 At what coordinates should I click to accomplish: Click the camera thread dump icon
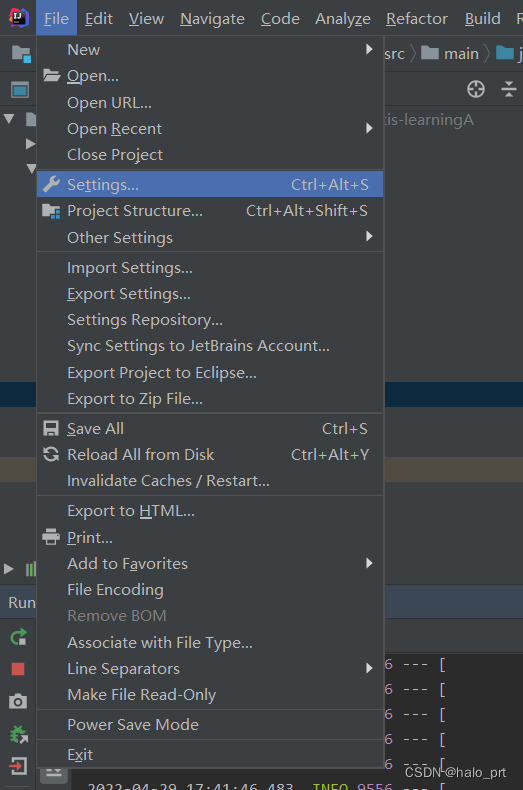(x=18, y=701)
